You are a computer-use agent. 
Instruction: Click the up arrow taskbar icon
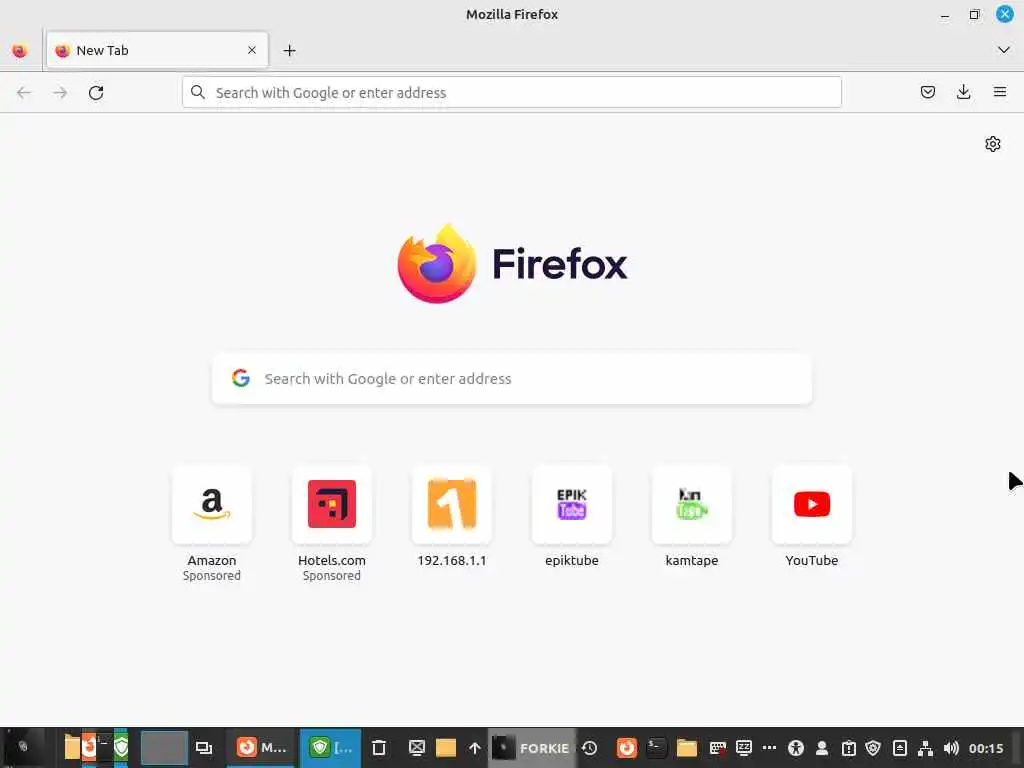tap(475, 748)
